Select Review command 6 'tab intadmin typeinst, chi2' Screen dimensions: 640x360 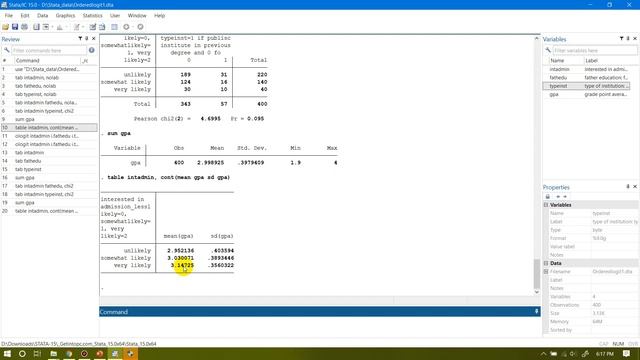49,111
